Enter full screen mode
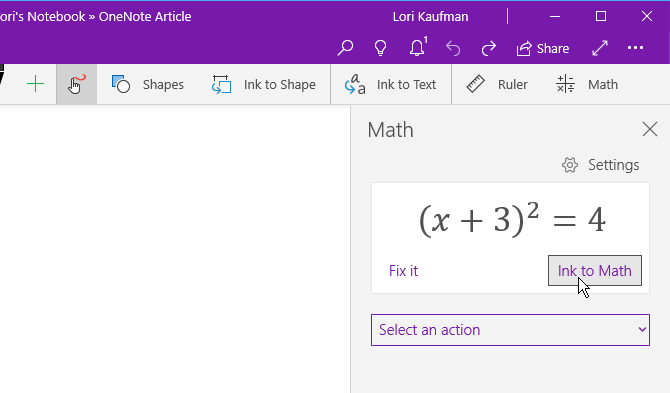Viewport: 670px width, 393px height. (600, 48)
